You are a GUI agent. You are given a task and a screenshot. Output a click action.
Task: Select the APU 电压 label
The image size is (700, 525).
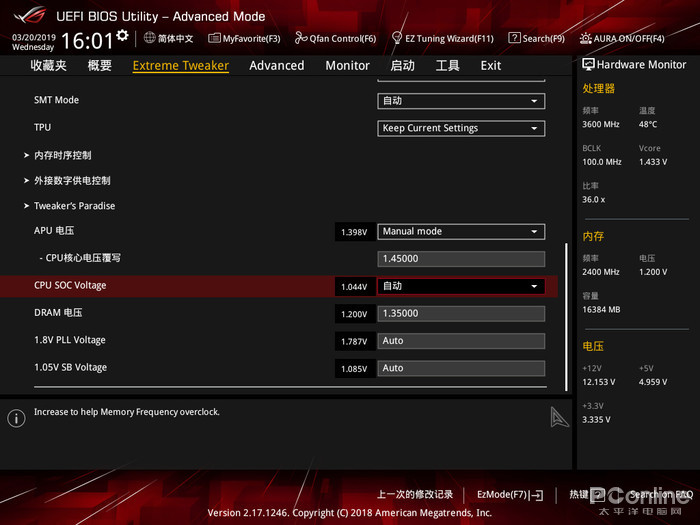coord(54,230)
